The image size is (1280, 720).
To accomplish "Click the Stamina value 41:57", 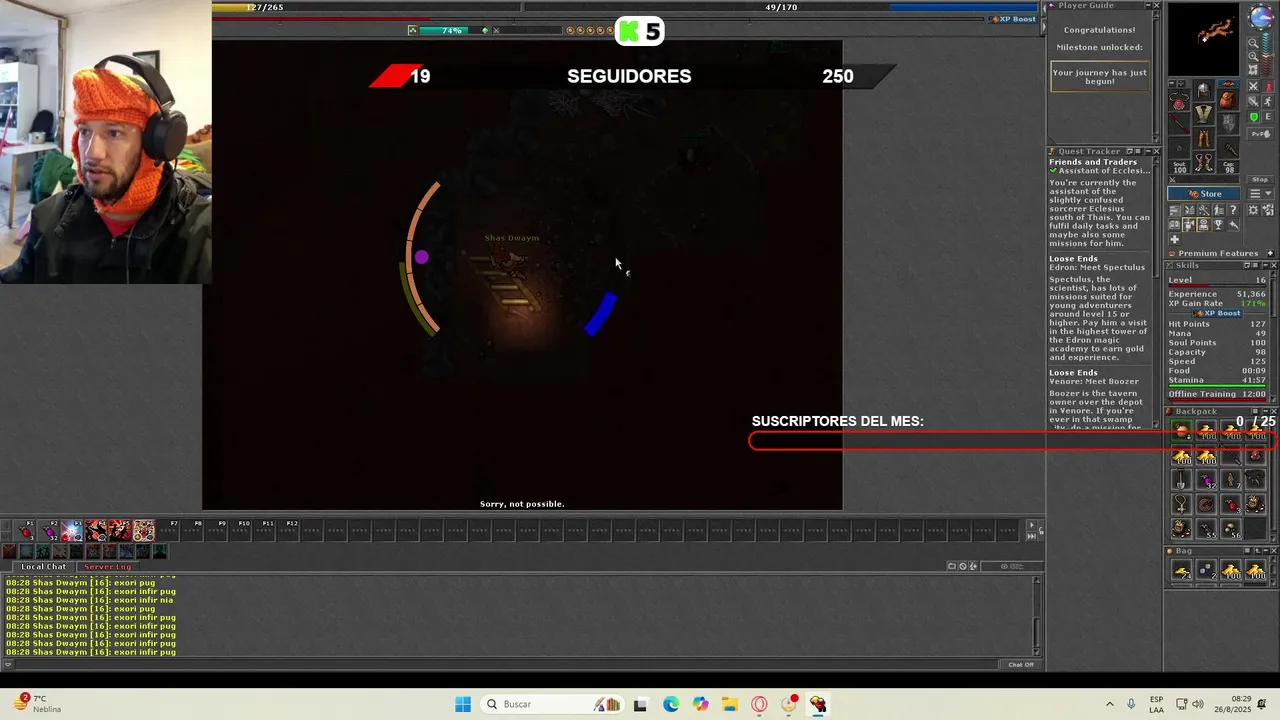I will pos(1254,380).
